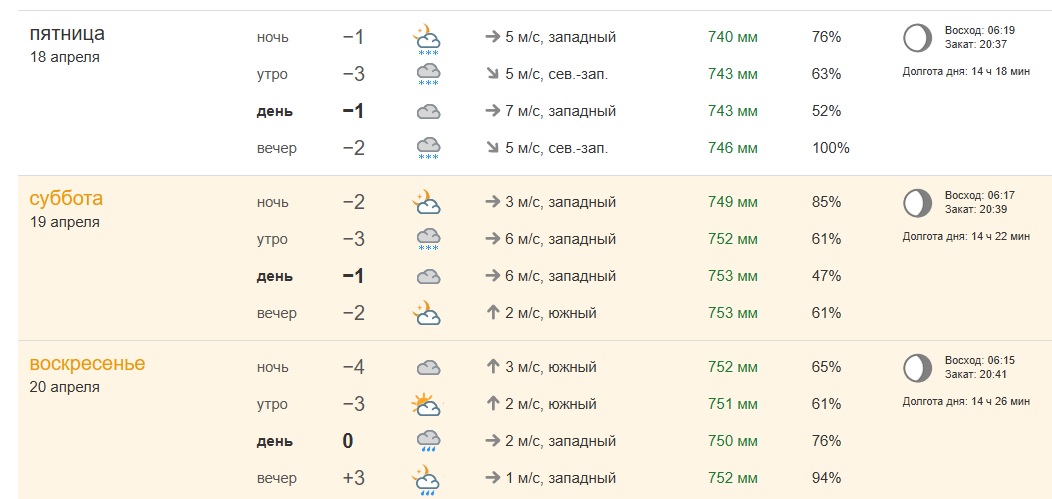Select the пятница day heading
Image resolution: width=1052 pixels, height=499 pixels.
tap(67, 34)
